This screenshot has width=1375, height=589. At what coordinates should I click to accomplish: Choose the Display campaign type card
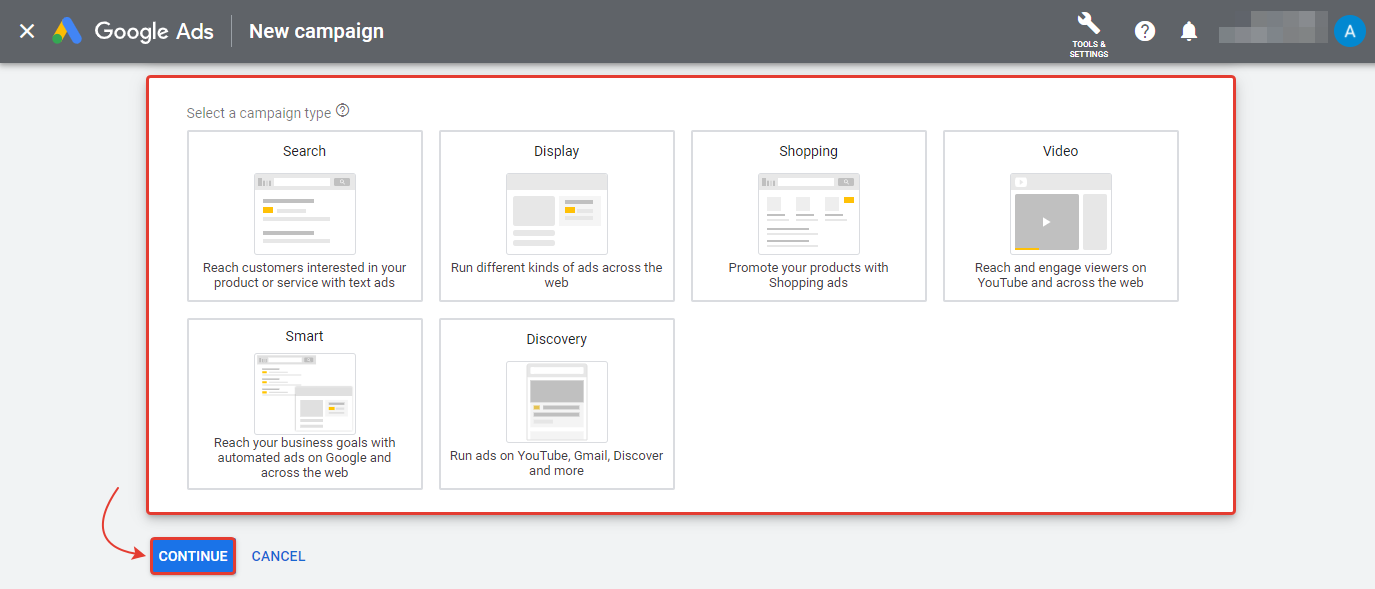[557, 216]
